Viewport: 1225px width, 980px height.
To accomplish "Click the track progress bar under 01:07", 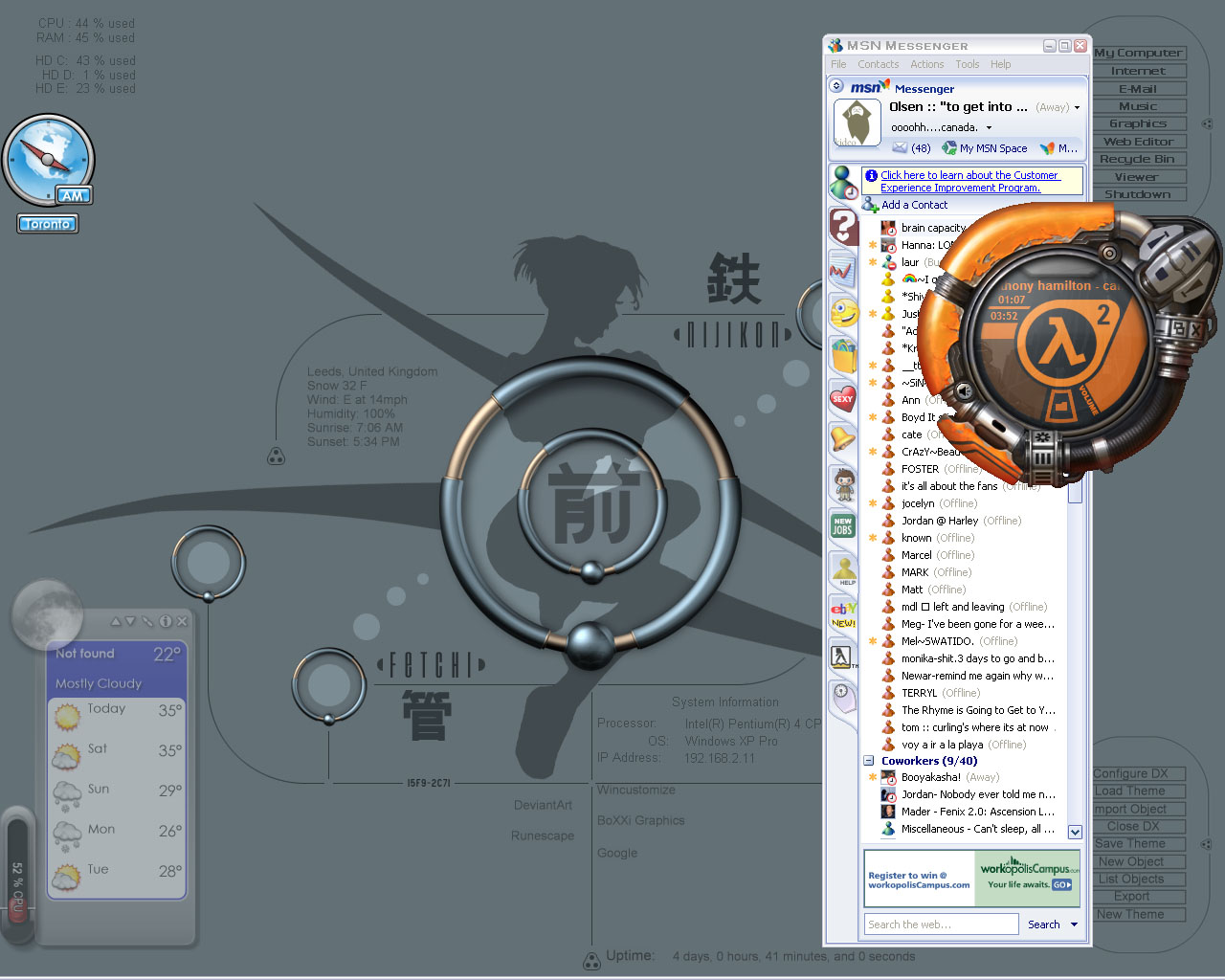I will coord(1010,308).
